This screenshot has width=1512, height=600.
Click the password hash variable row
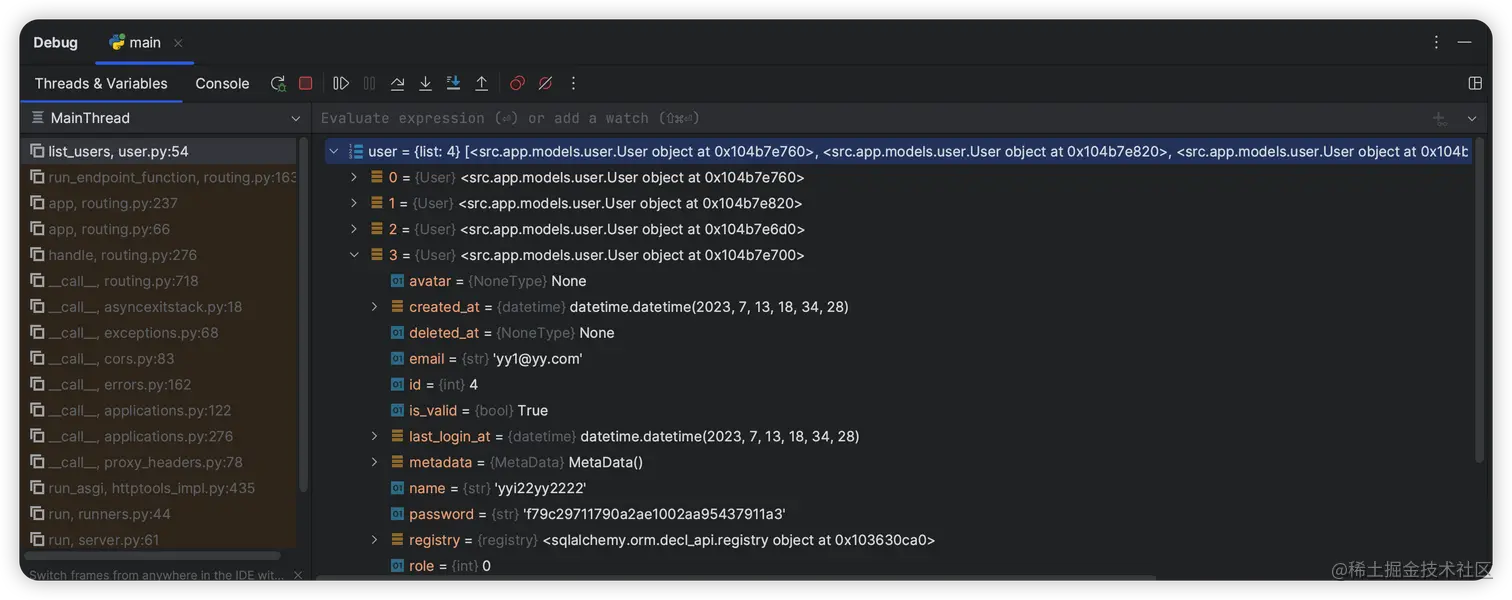click(x=588, y=515)
